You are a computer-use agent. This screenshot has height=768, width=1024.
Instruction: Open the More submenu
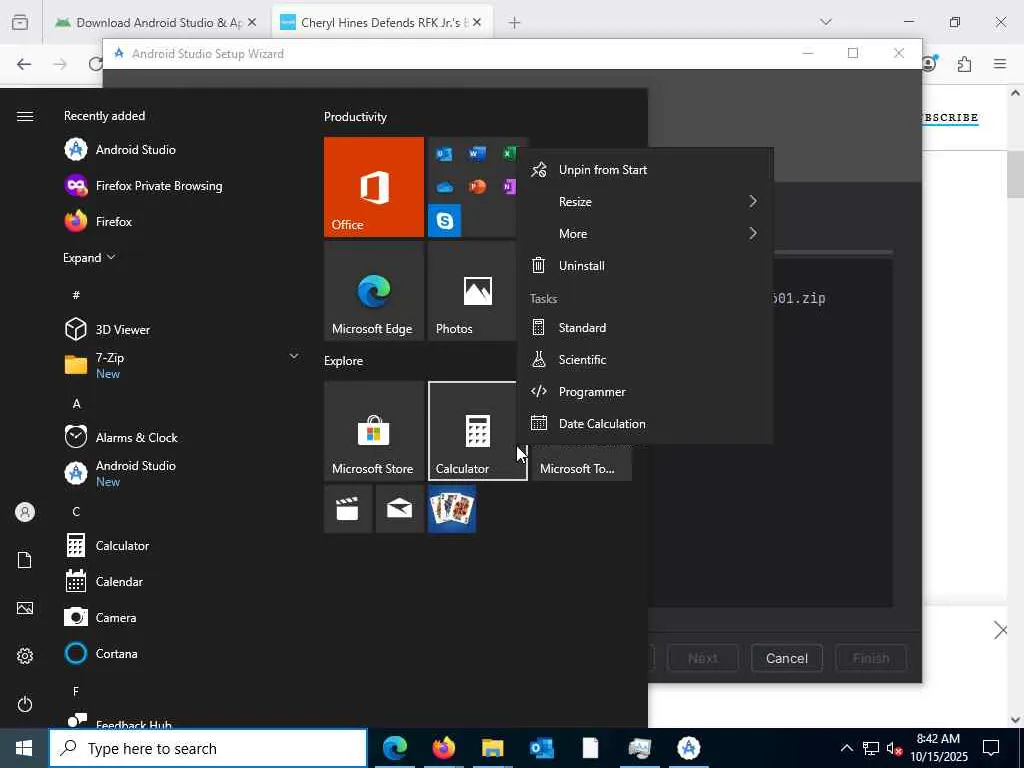(x=645, y=234)
